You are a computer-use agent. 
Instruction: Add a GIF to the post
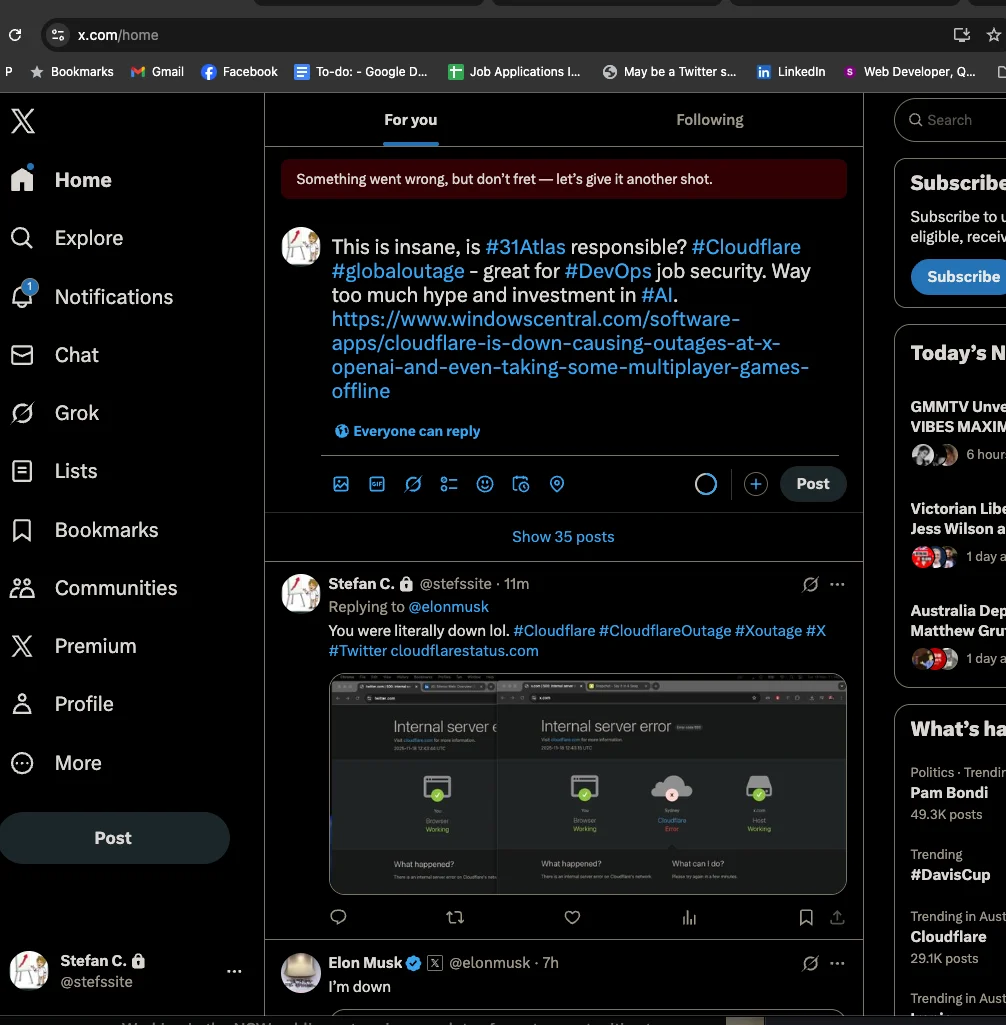(377, 484)
